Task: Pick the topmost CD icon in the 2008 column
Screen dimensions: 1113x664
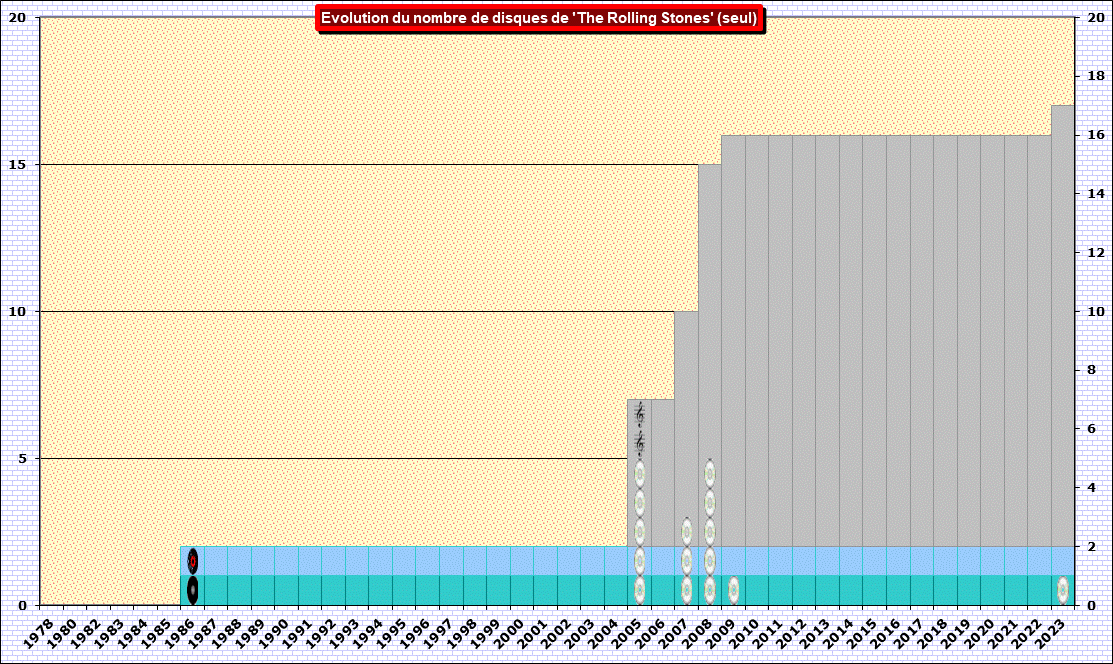Action: coord(710,473)
